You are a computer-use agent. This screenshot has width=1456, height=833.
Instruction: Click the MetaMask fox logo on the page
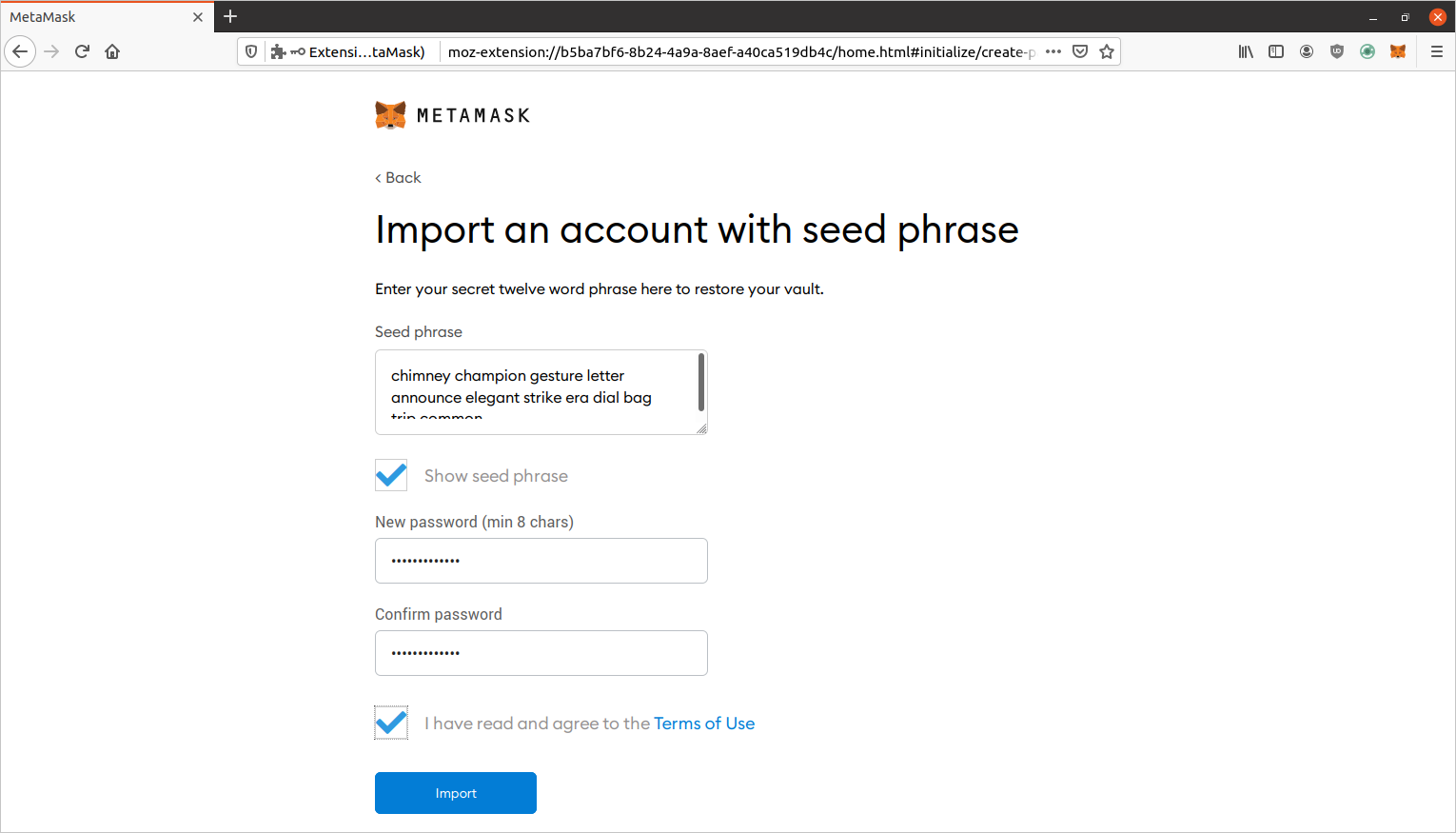pos(390,114)
